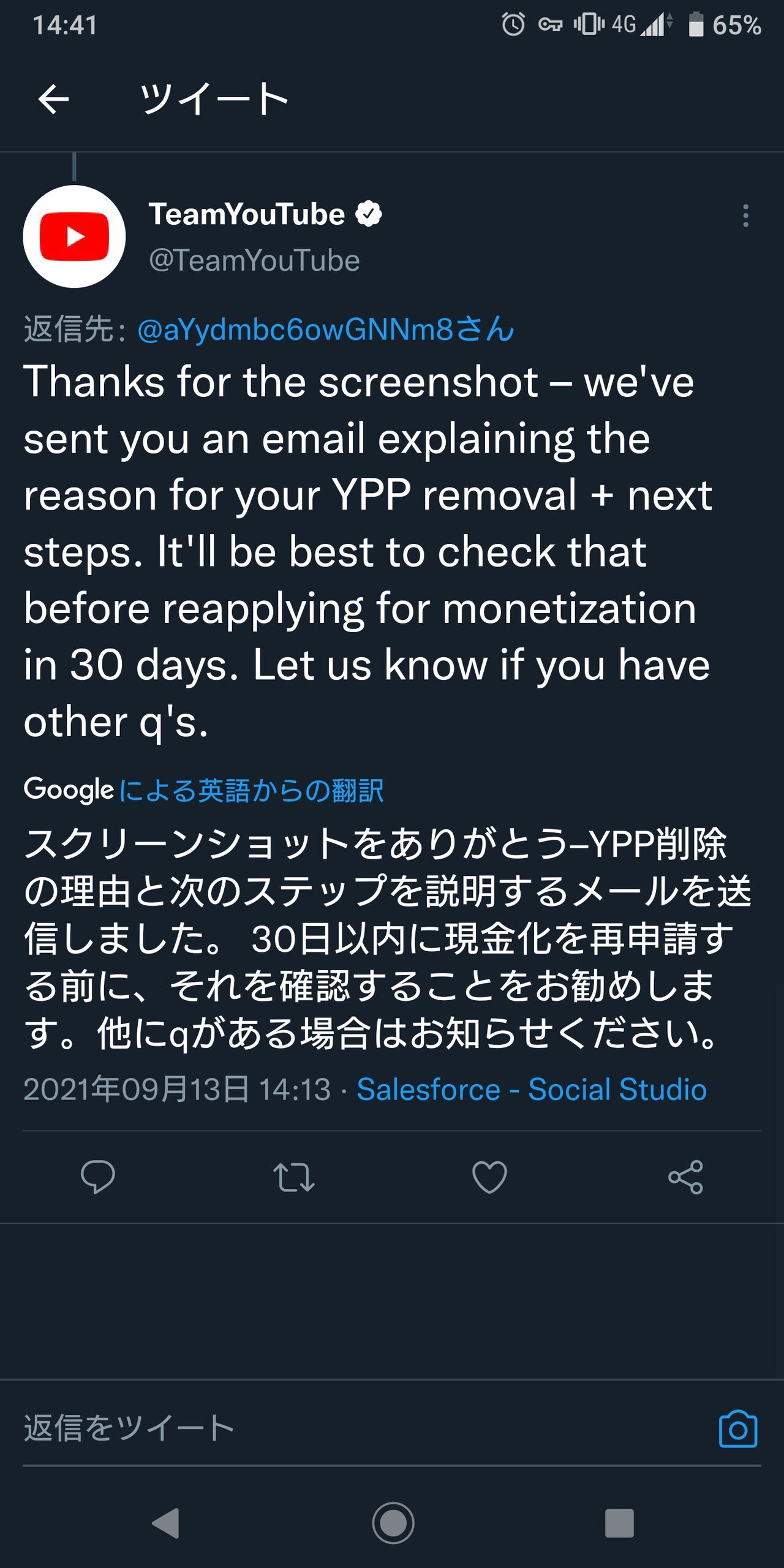Tap the Android recent apps square
This screenshot has height=1568, width=784.
tap(619, 1523)
